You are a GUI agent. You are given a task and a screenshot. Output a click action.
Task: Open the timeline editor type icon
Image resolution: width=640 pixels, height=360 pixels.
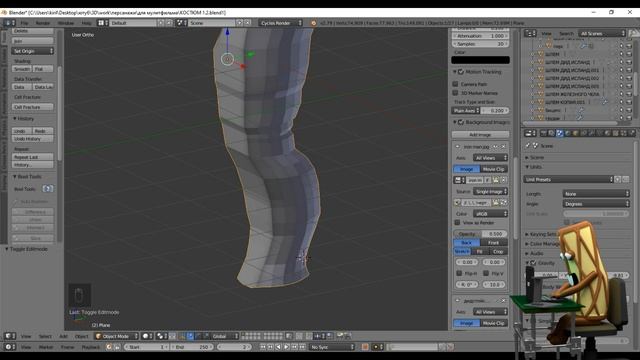pyautogui.click(x=9, y=347)
